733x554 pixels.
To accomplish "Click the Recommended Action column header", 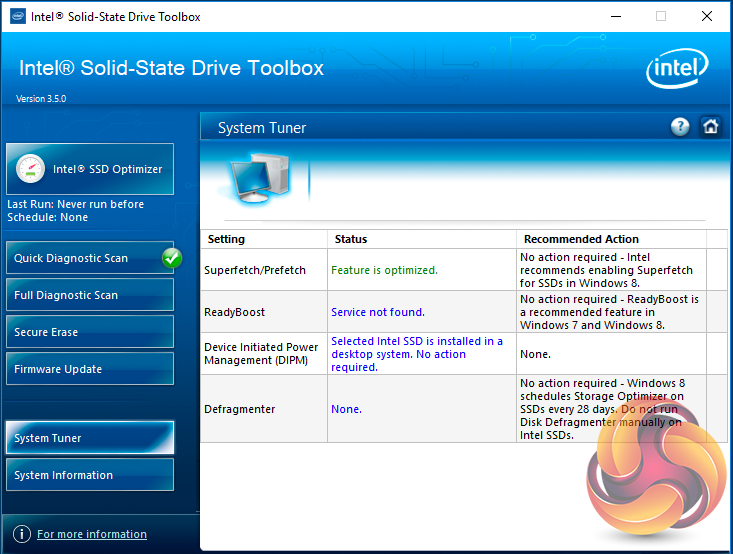I will tap(581, 239).
